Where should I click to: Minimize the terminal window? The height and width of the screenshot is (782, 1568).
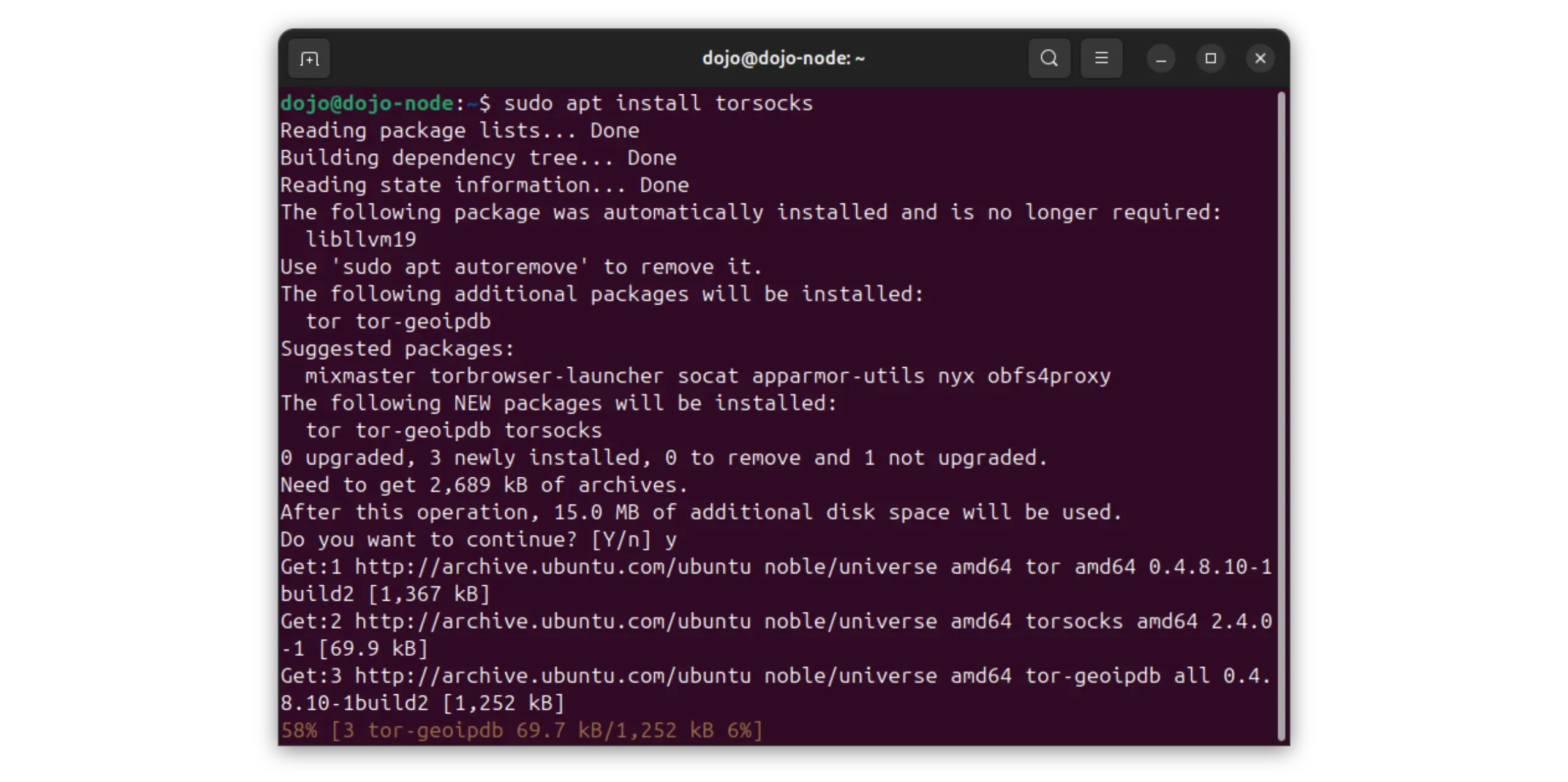click(1161, 59)
